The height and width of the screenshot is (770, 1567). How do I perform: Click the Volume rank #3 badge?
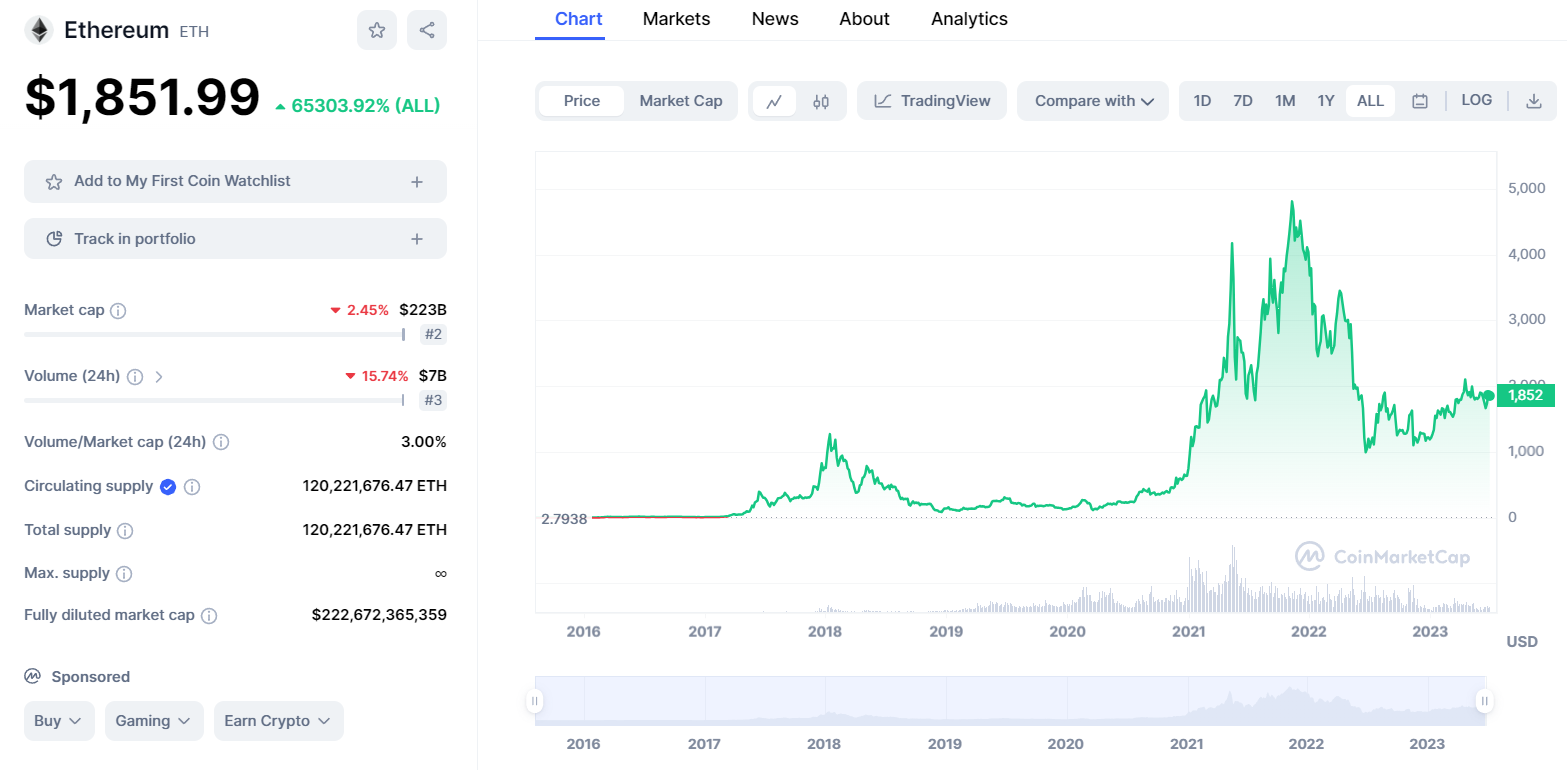click(433, 400)
